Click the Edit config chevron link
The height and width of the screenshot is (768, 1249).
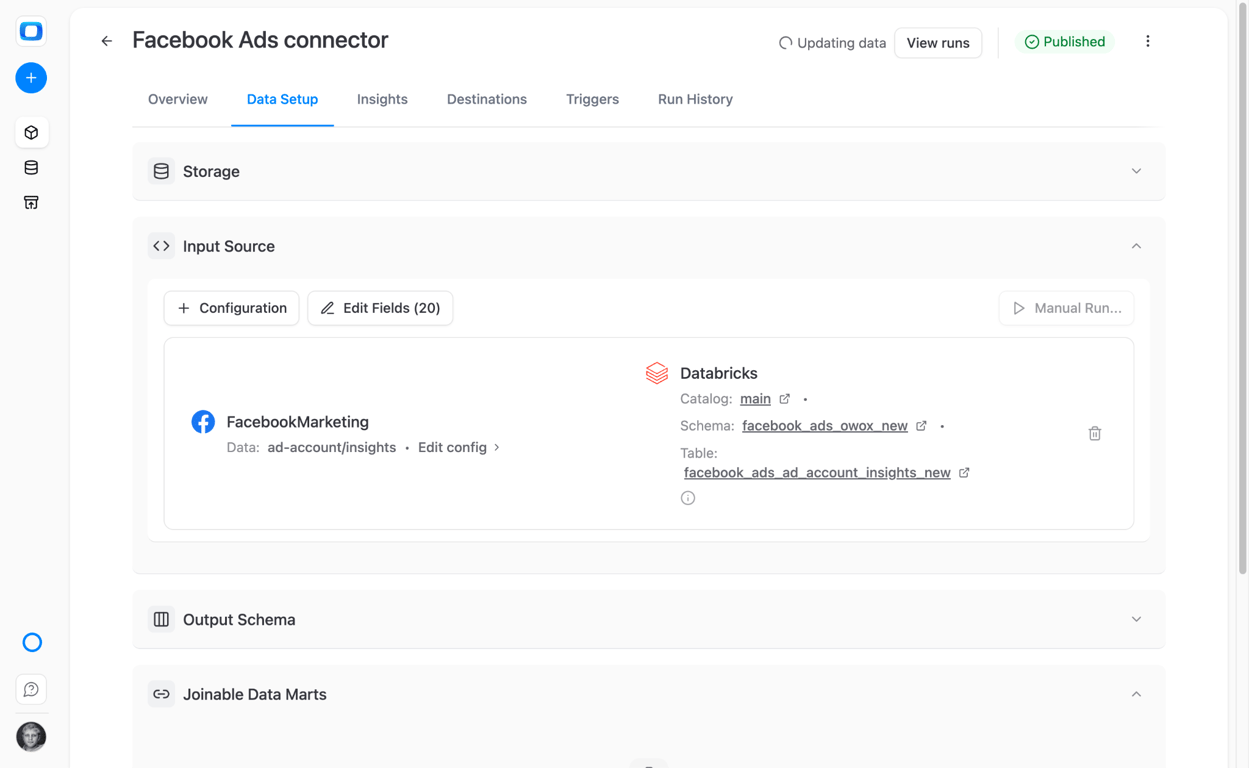(459, 447)
